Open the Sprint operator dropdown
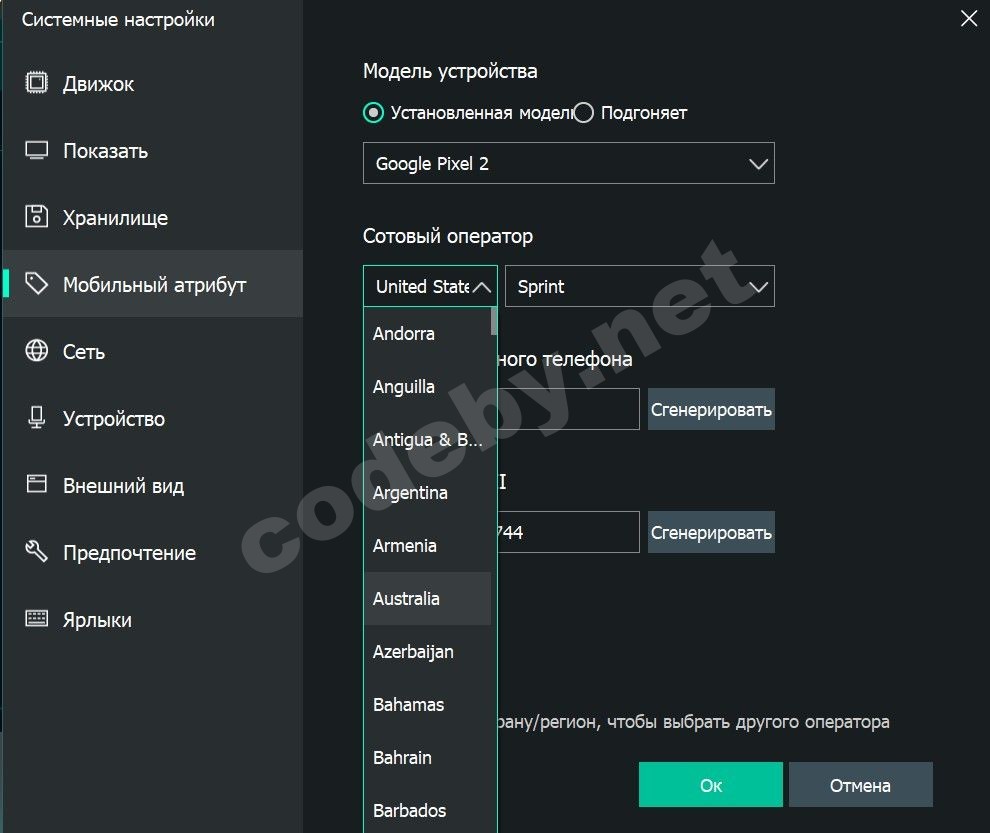The height and width of the screenshot is (833, 990). 640,287
